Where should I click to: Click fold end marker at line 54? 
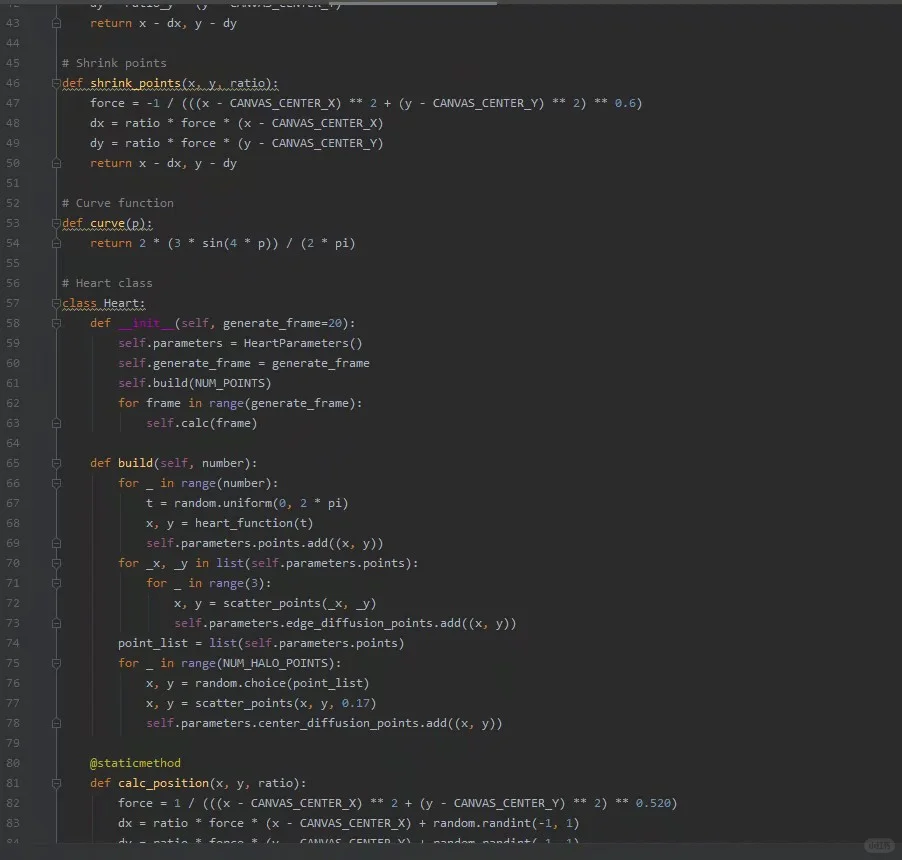(x=56, y=243)
